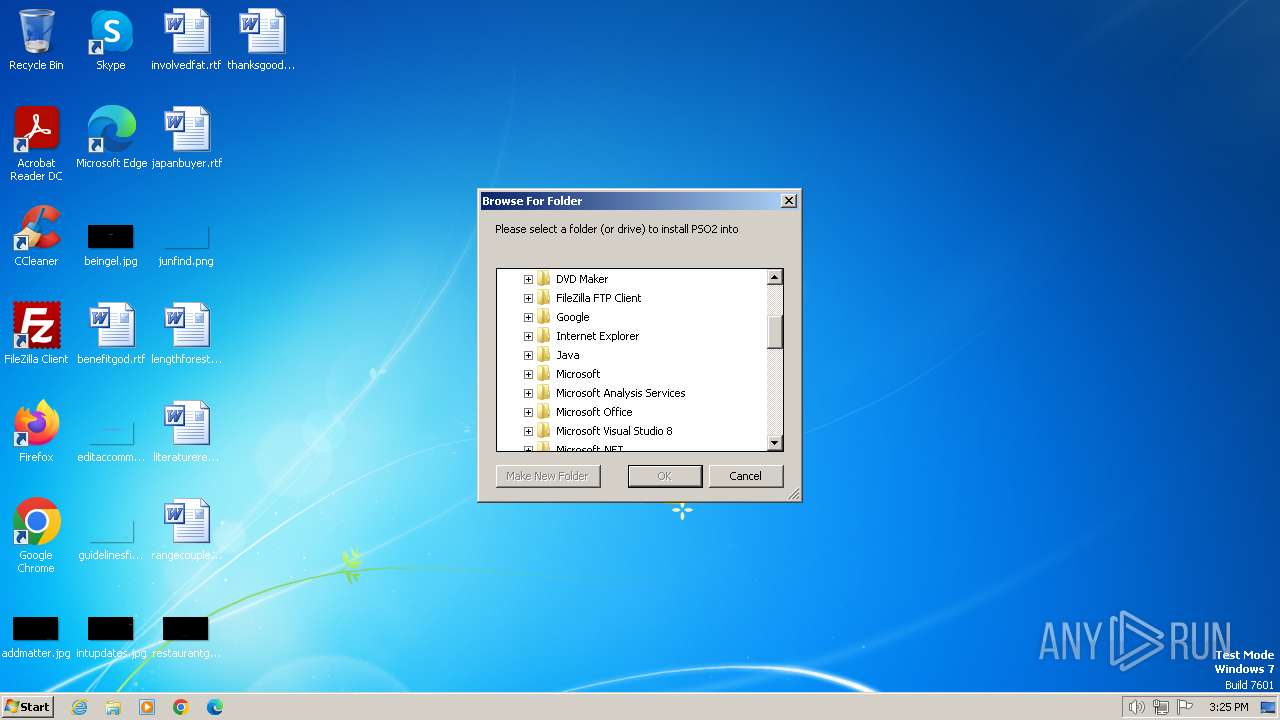The height and width of the screenshot is (720, 1280).
Task: Click the folder list scrollbar thumb
Action: click(x=774, y=332)
